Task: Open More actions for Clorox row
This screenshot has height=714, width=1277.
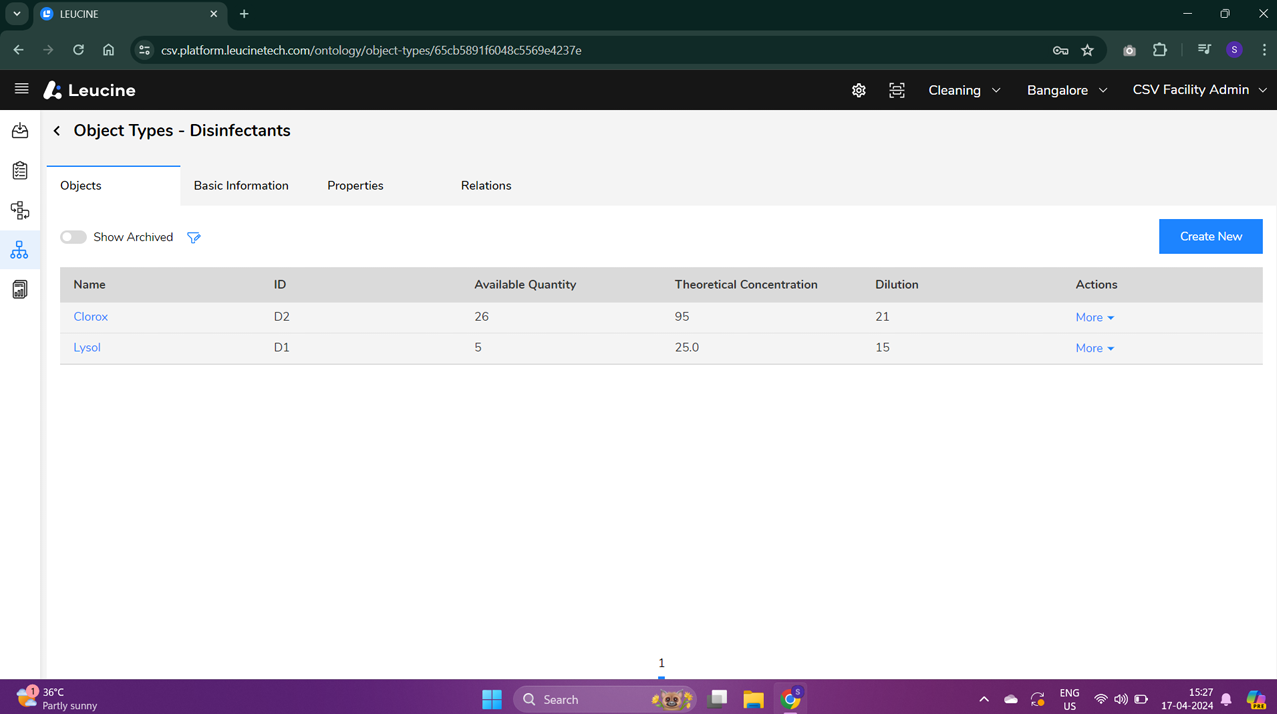Action: [x=1095, y=317]
